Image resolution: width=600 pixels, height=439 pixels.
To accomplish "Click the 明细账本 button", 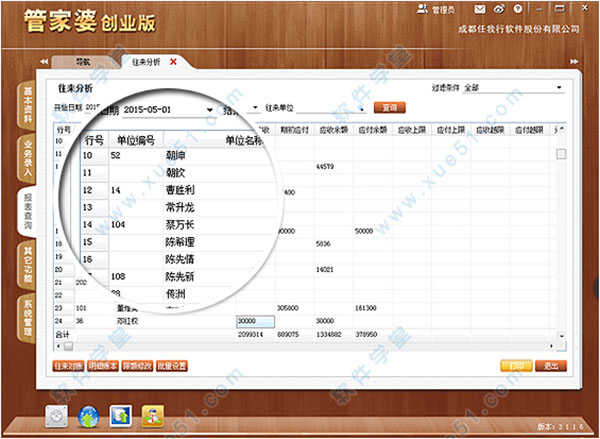I will pyautogui.click(x=103, y=366).
